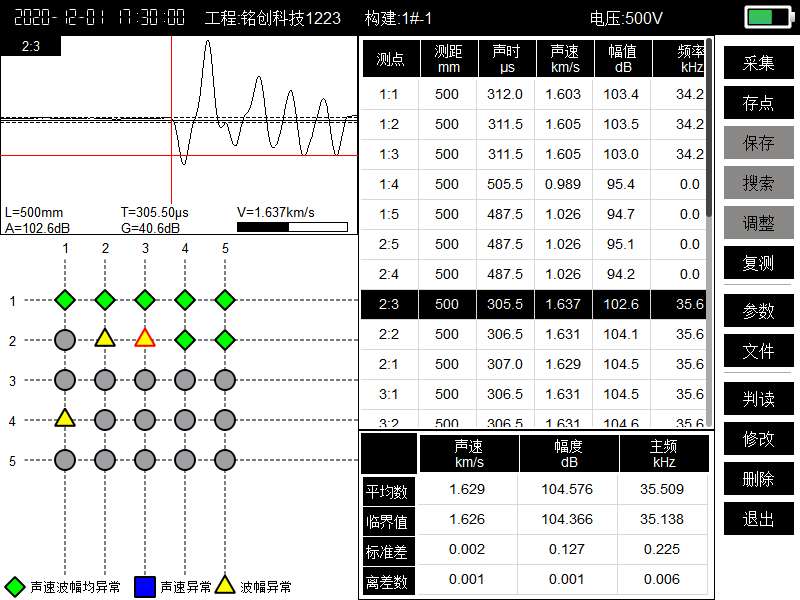Select measurement row 2:1
Viewport: 800px width, 600px height.
pos(533,364)
